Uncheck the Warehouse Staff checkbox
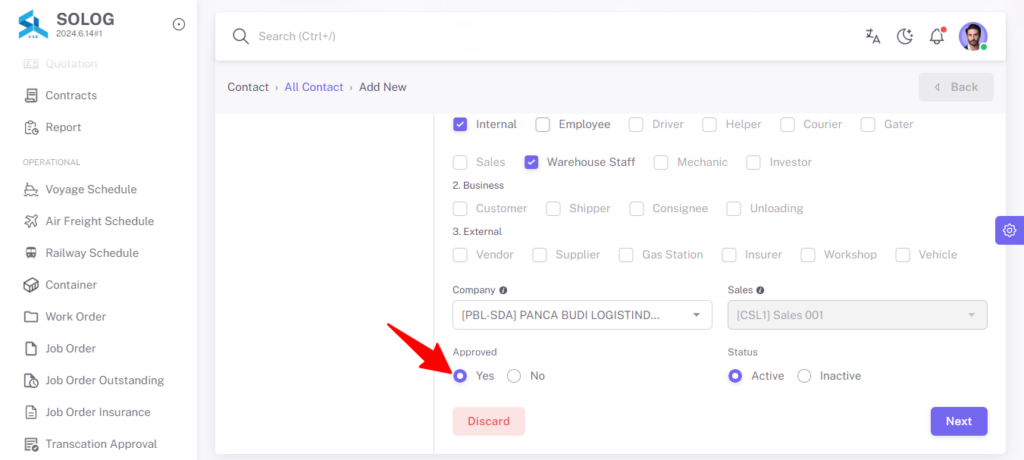This screenshot has width=1024, height=460. [x=532, y=162]
